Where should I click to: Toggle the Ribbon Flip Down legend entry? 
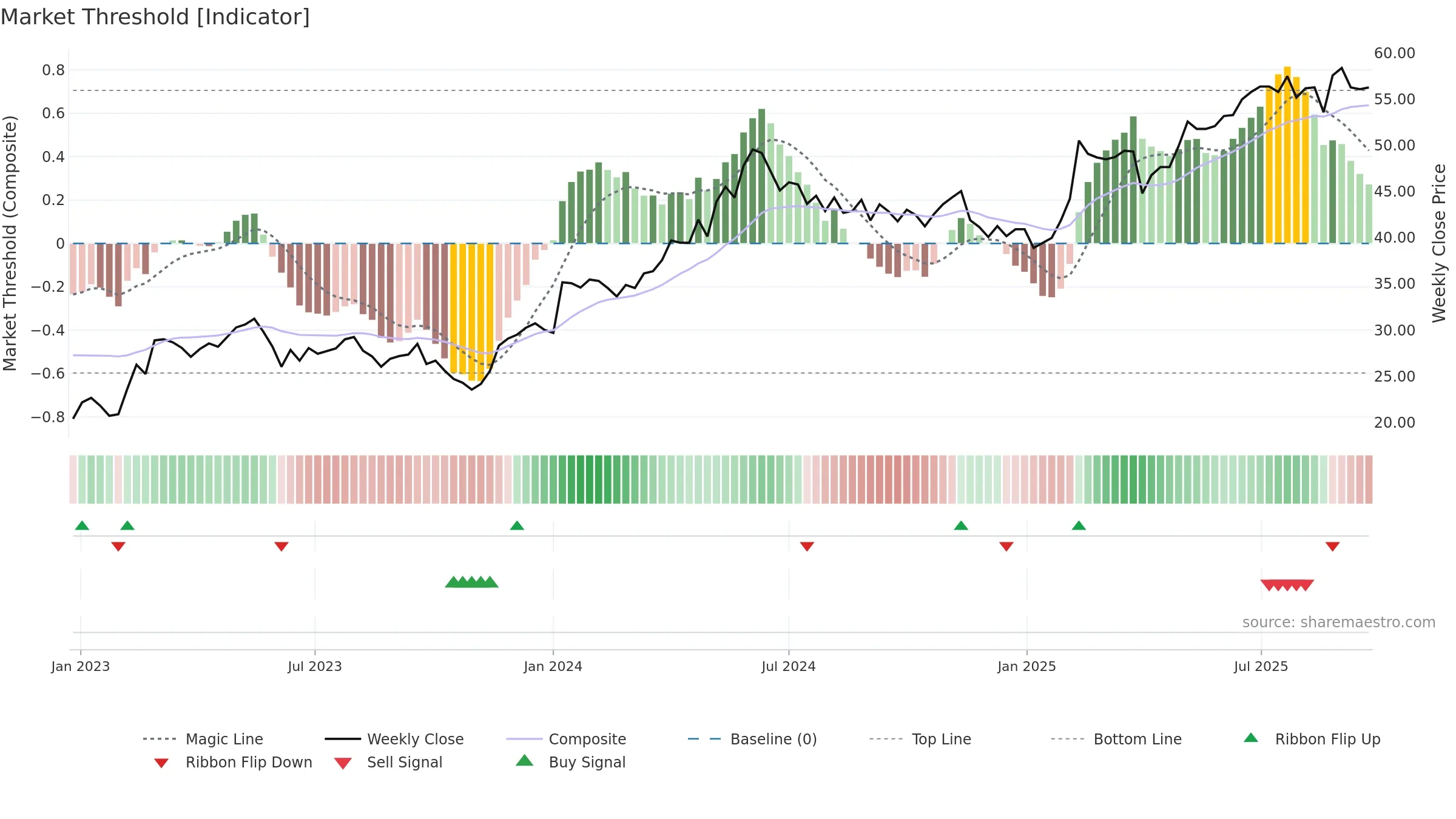coord(233,762)
